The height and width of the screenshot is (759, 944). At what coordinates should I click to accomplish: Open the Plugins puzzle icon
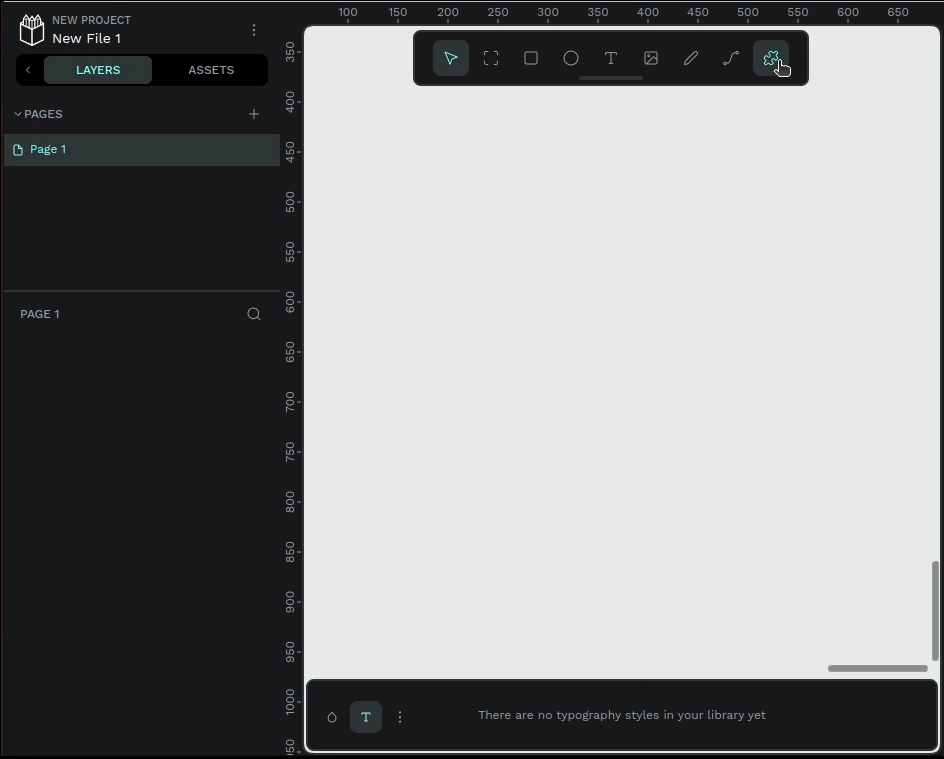pos(771,58)
